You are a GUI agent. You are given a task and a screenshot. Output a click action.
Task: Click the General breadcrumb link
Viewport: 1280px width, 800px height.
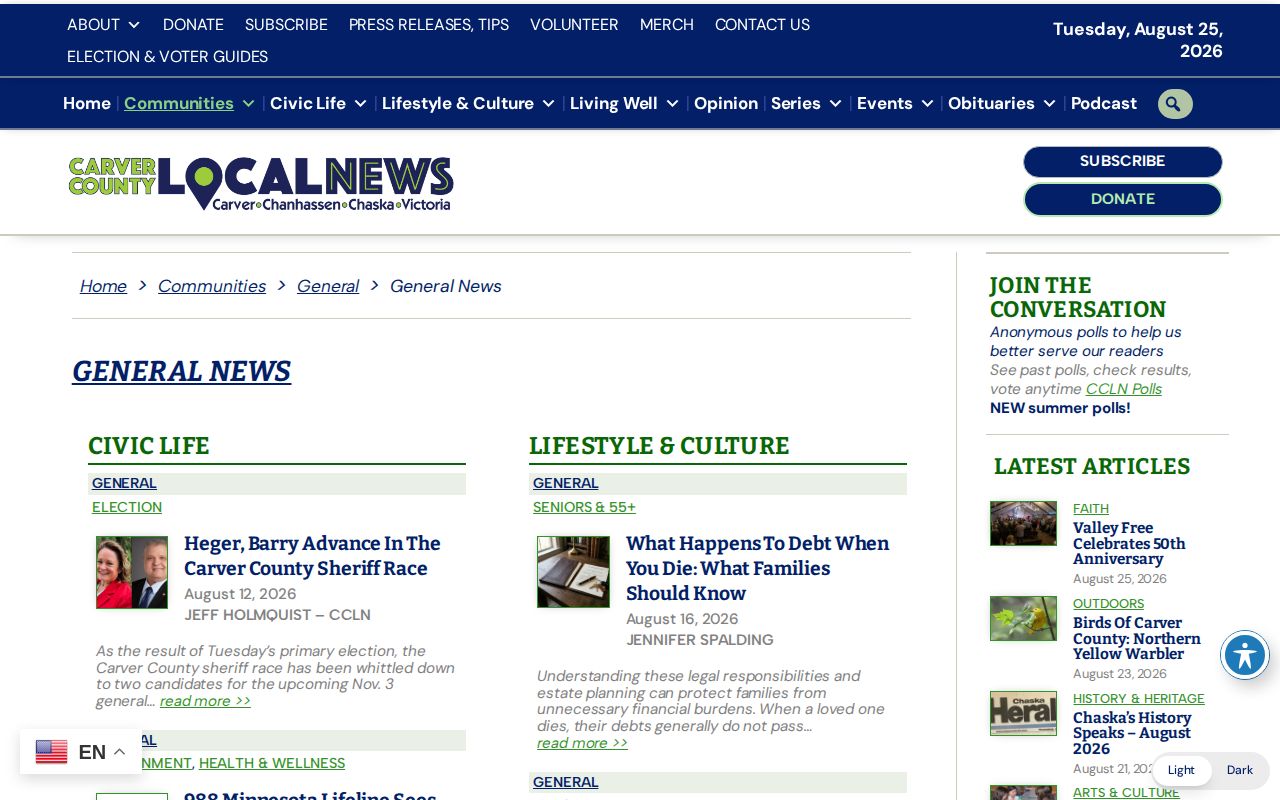(x=328, y=286)
